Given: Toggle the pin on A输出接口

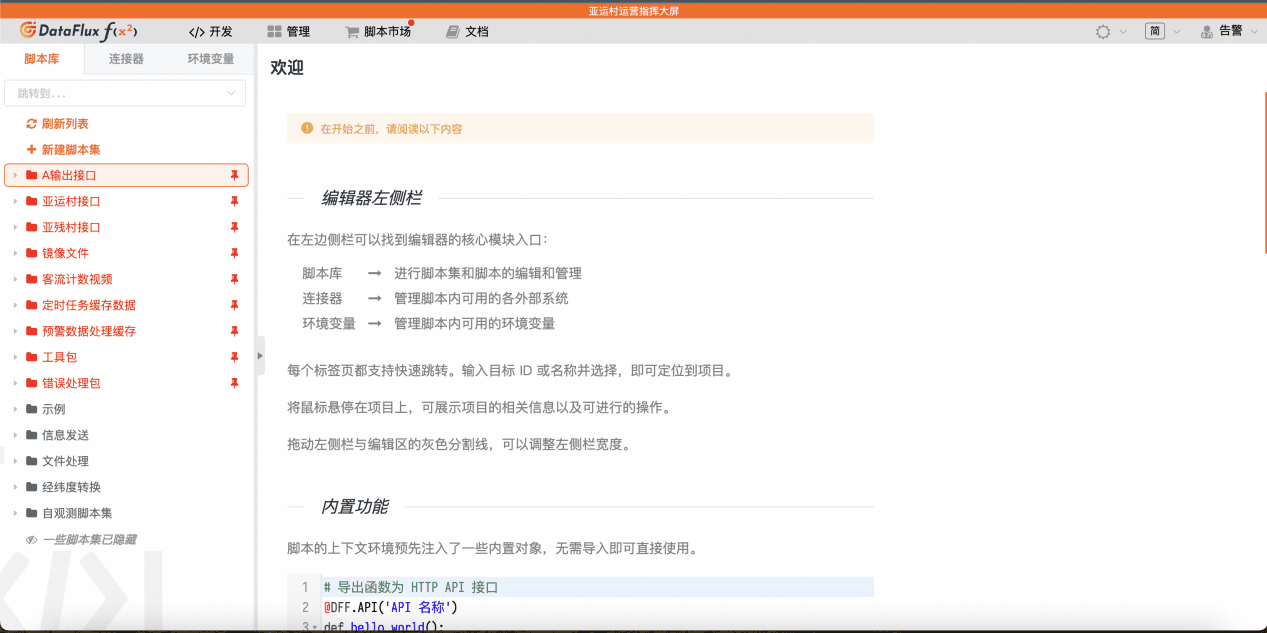Looking at the screenshot, I should (235, 175).
